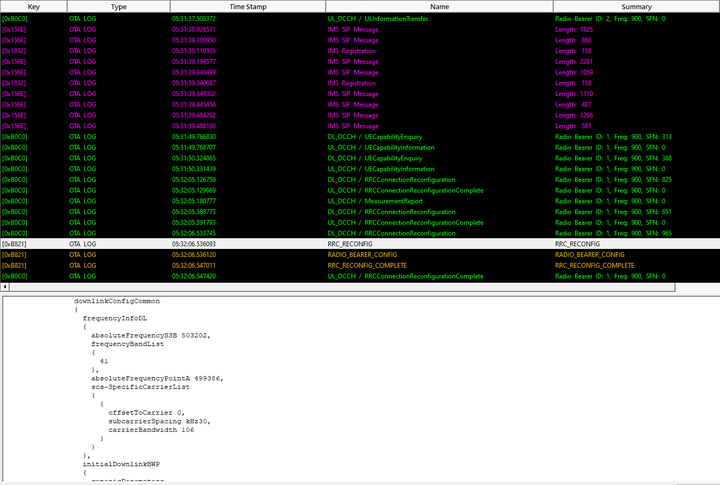Image resolution: width=720 pixels, height=485 pixels.
Task: Sort log list by Type column header
Action: (x=118, y=6)
